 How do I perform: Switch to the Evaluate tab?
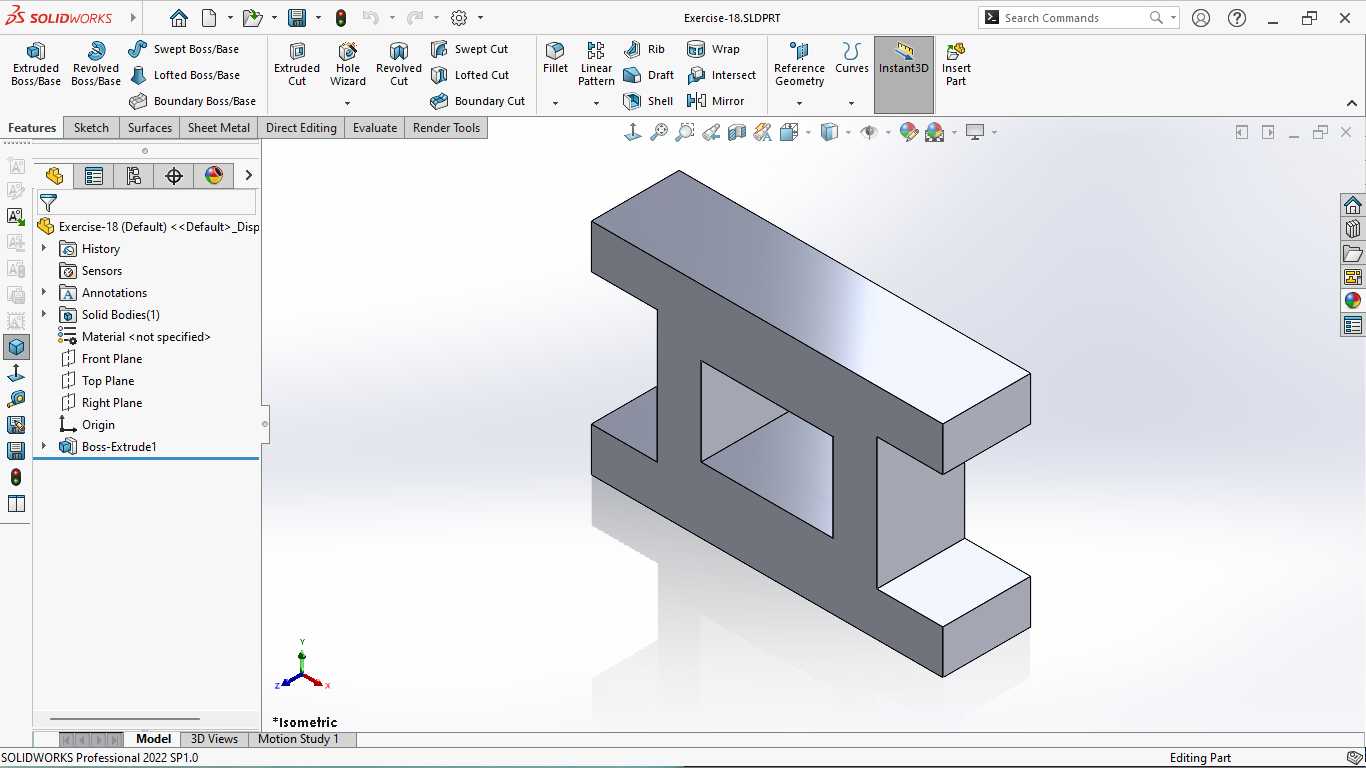coord(375,128)
